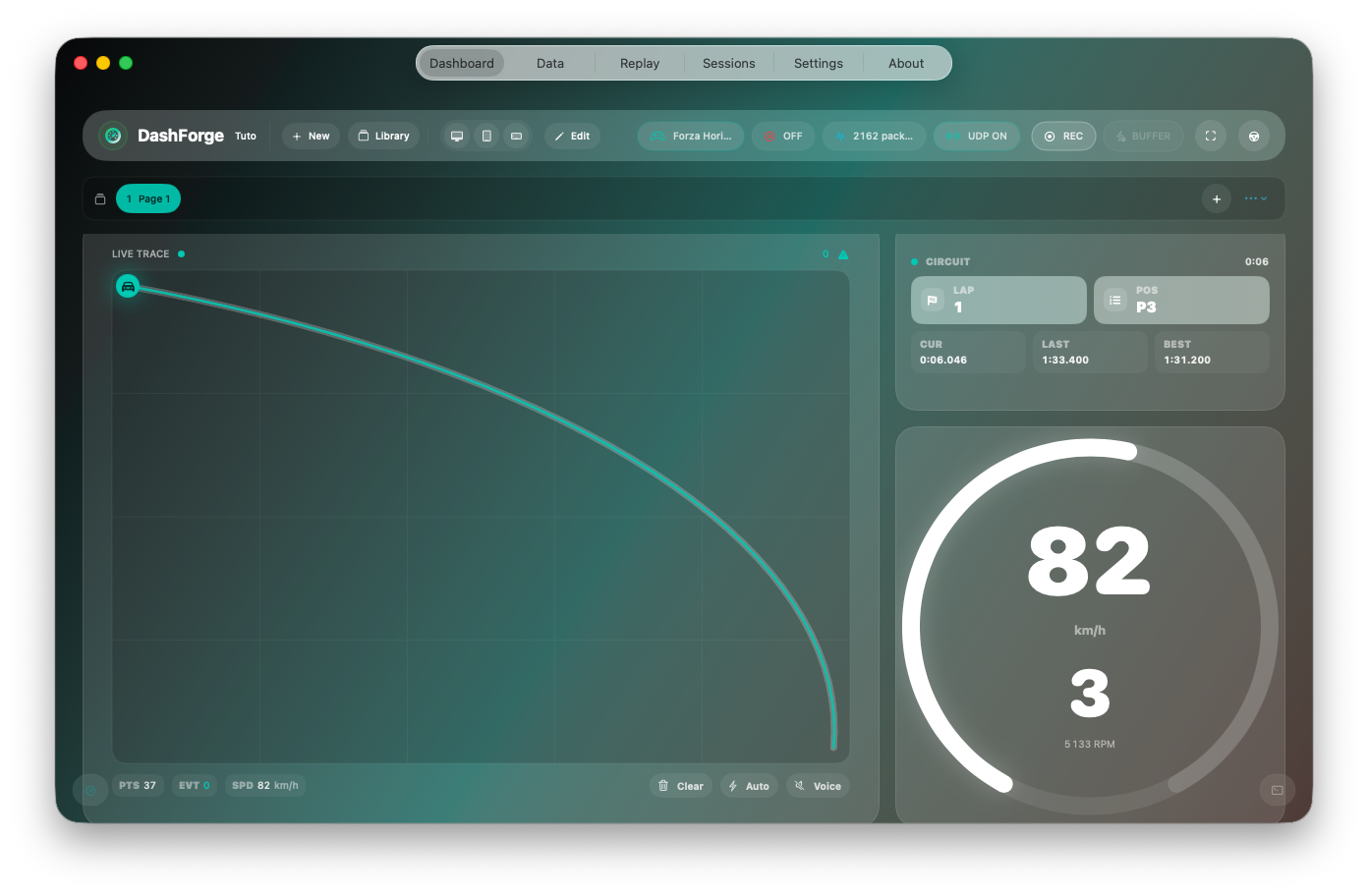Click the POS P3 card
The height and width of the screenshot is (896, 1368).
pos(1181,300)
